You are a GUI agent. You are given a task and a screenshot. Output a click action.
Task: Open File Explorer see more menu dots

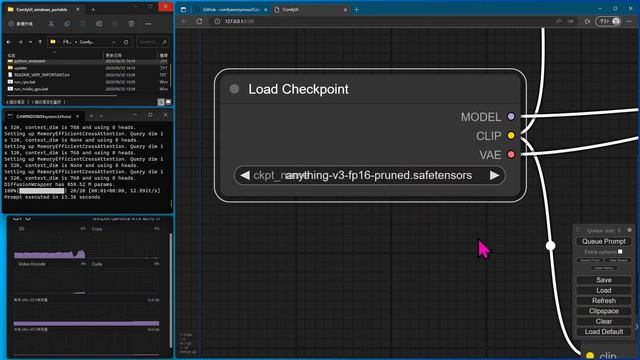[x=148, y=24]
